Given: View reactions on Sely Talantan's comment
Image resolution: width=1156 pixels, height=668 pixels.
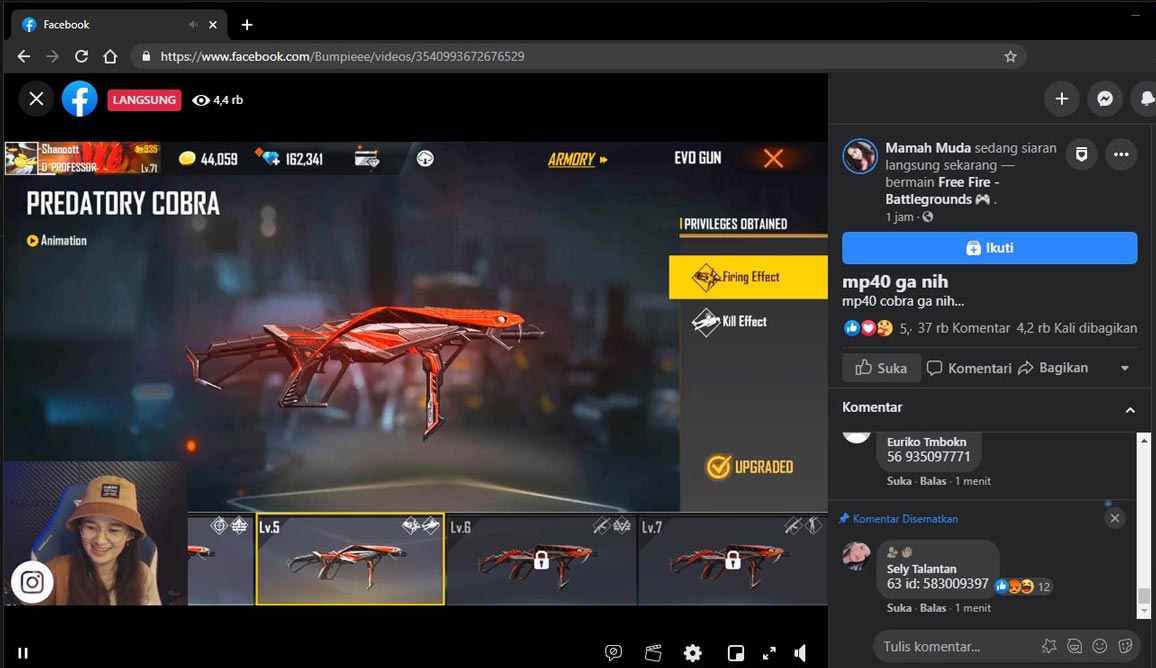Looking at the screenshot, I should pos(1023,587).
